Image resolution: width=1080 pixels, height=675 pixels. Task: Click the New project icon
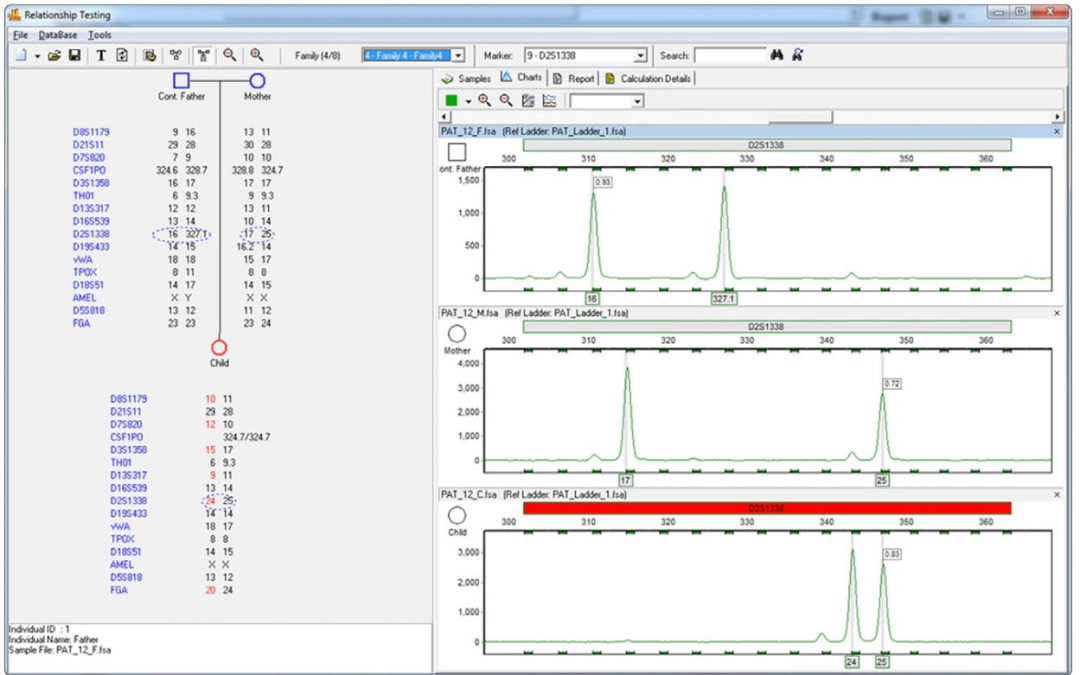tap(21, 55)
